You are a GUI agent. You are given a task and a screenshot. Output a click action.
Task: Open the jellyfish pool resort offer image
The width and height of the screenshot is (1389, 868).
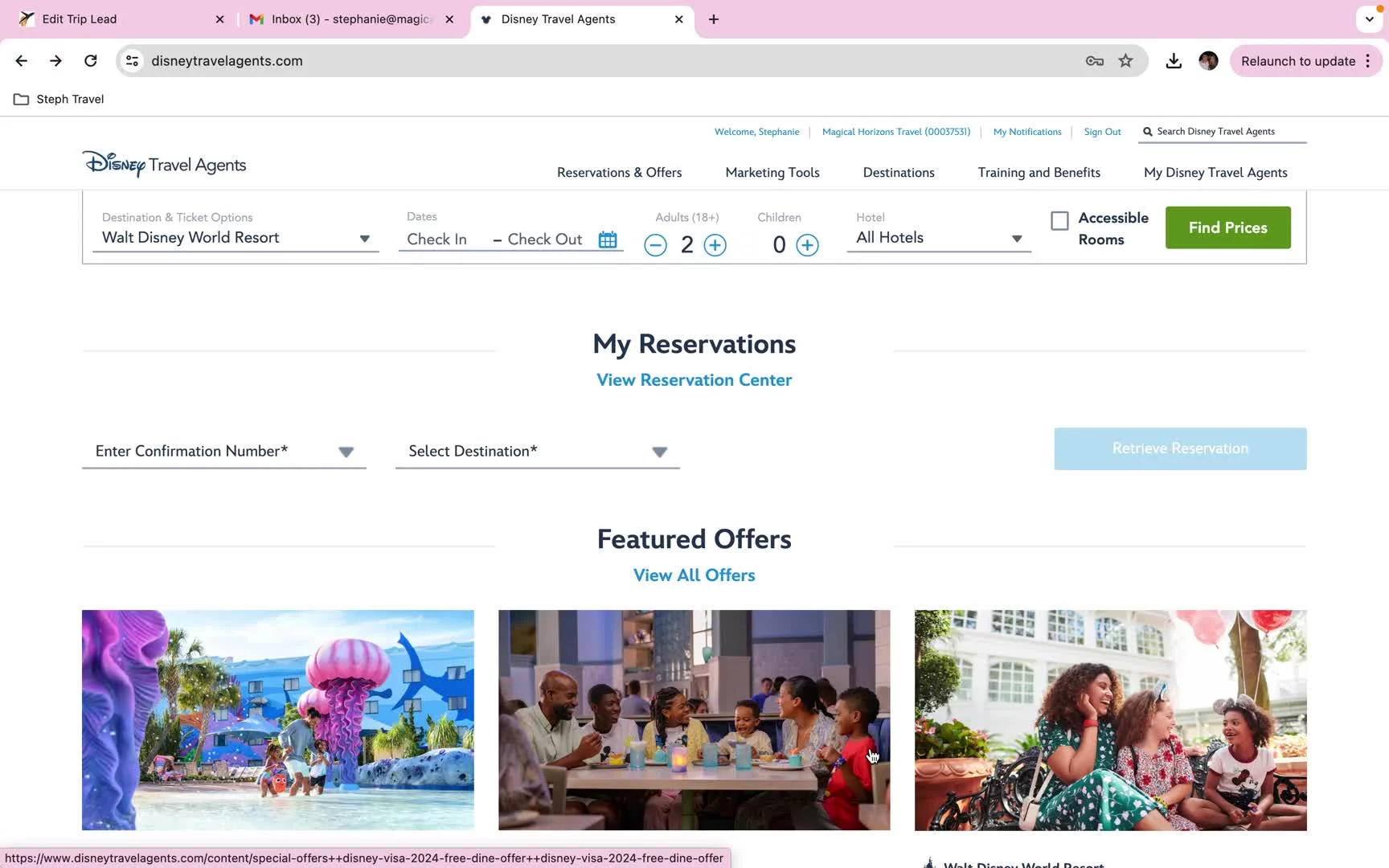278,720
